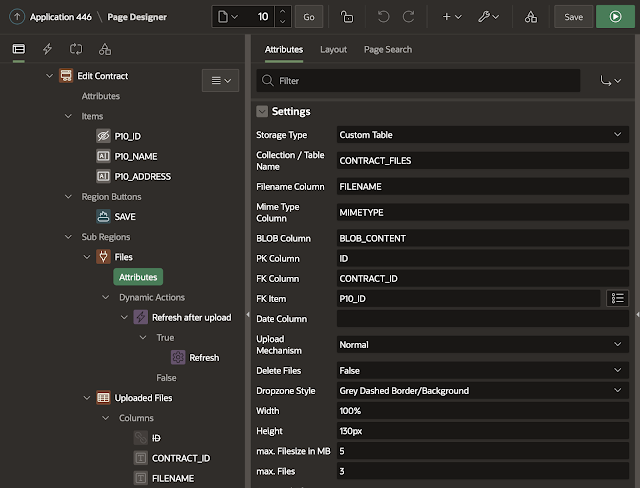Select the Refresh action gear icon
The image size is (640, 488).
pyautogui.click(x=178, y=357)
